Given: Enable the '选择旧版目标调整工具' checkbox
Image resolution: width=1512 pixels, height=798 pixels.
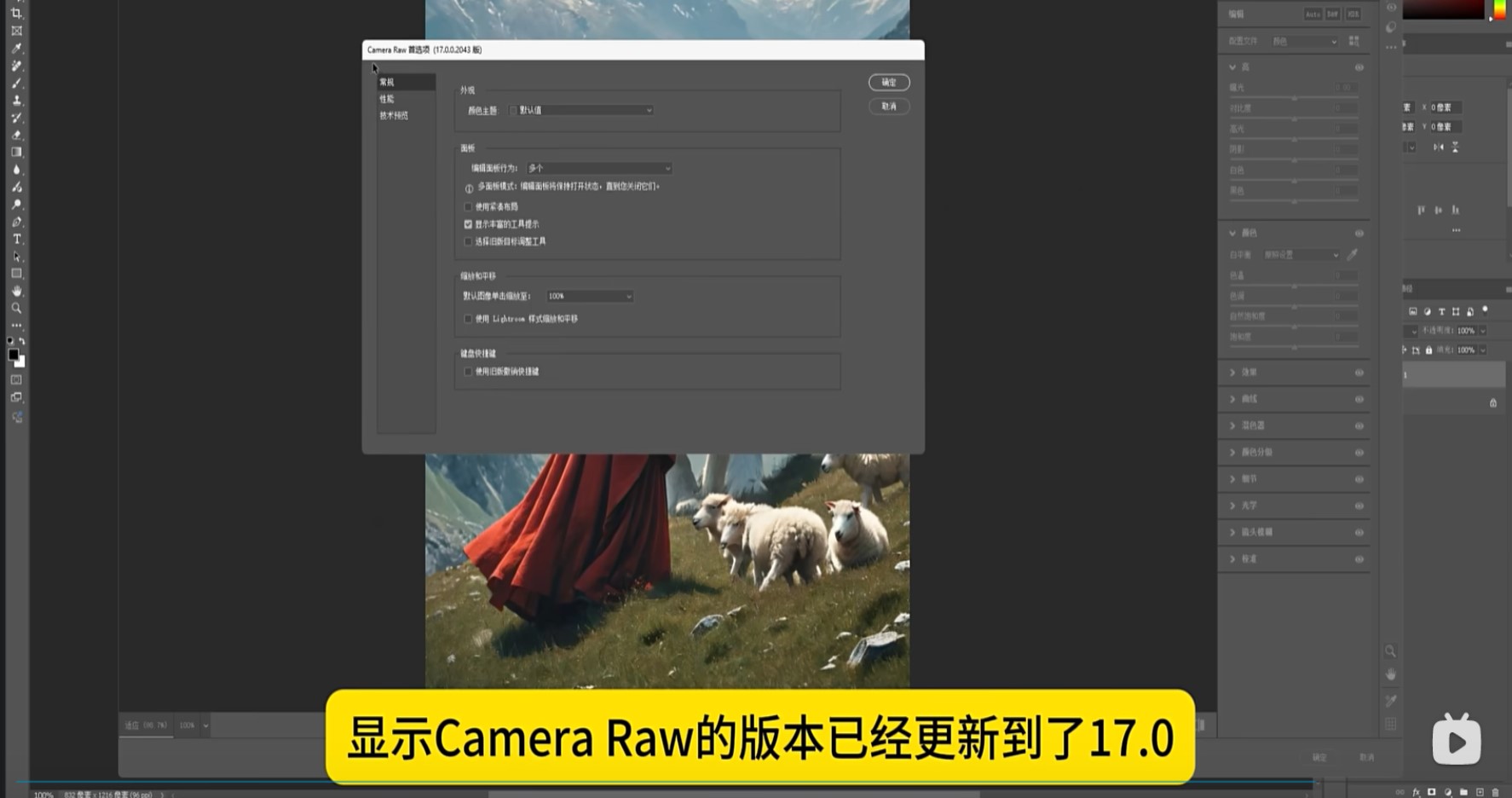Looking at the screenshot, I should tap(468, 241).
